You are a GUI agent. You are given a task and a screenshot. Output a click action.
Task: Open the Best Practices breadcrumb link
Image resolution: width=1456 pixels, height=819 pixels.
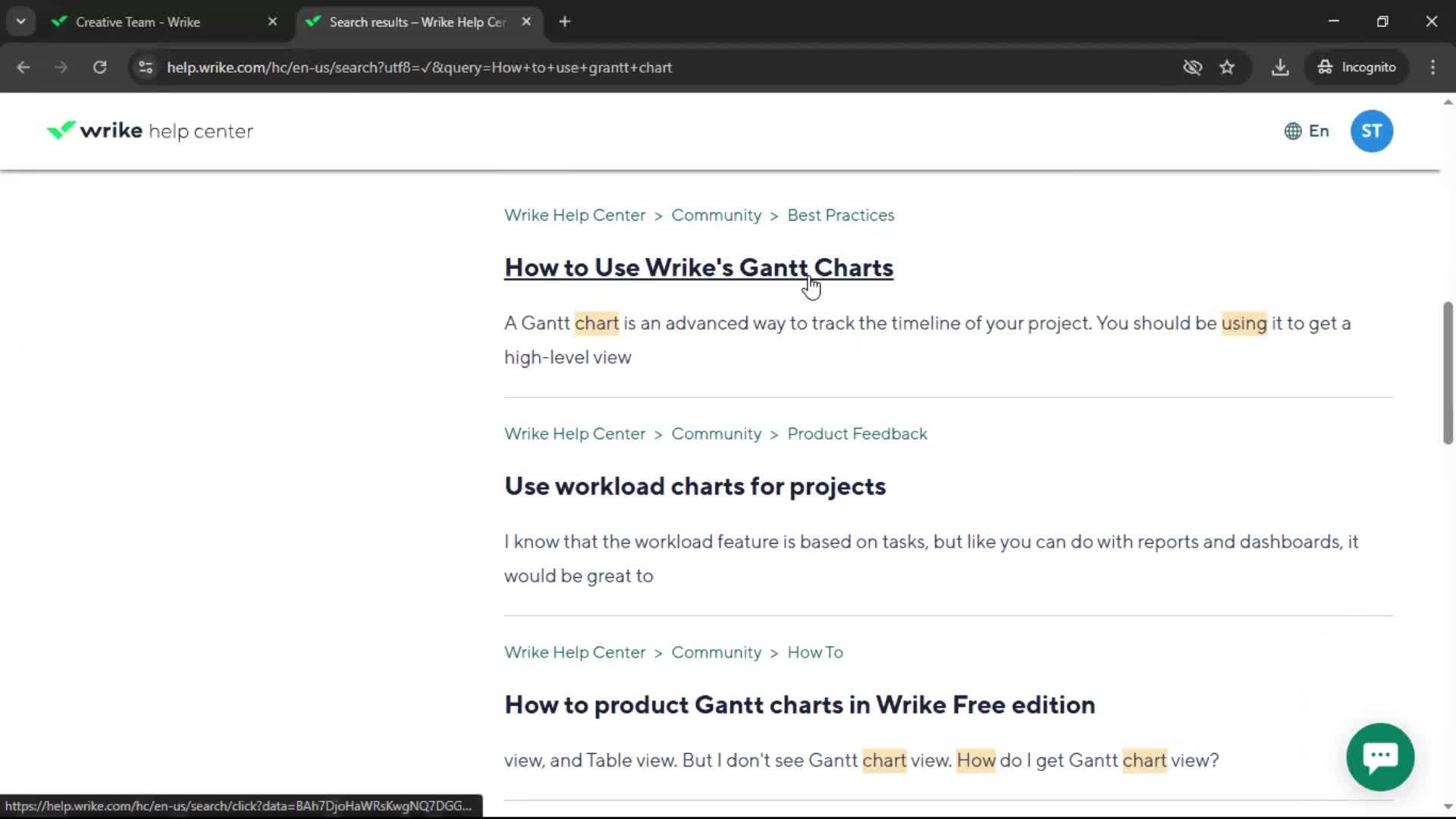click(x=840, y=215)
